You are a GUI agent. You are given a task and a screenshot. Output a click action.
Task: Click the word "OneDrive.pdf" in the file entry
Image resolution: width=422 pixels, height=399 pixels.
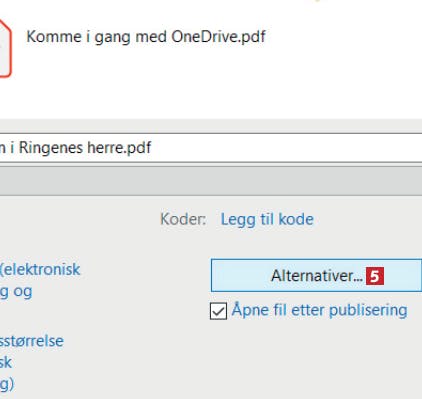tap(218, 37)
